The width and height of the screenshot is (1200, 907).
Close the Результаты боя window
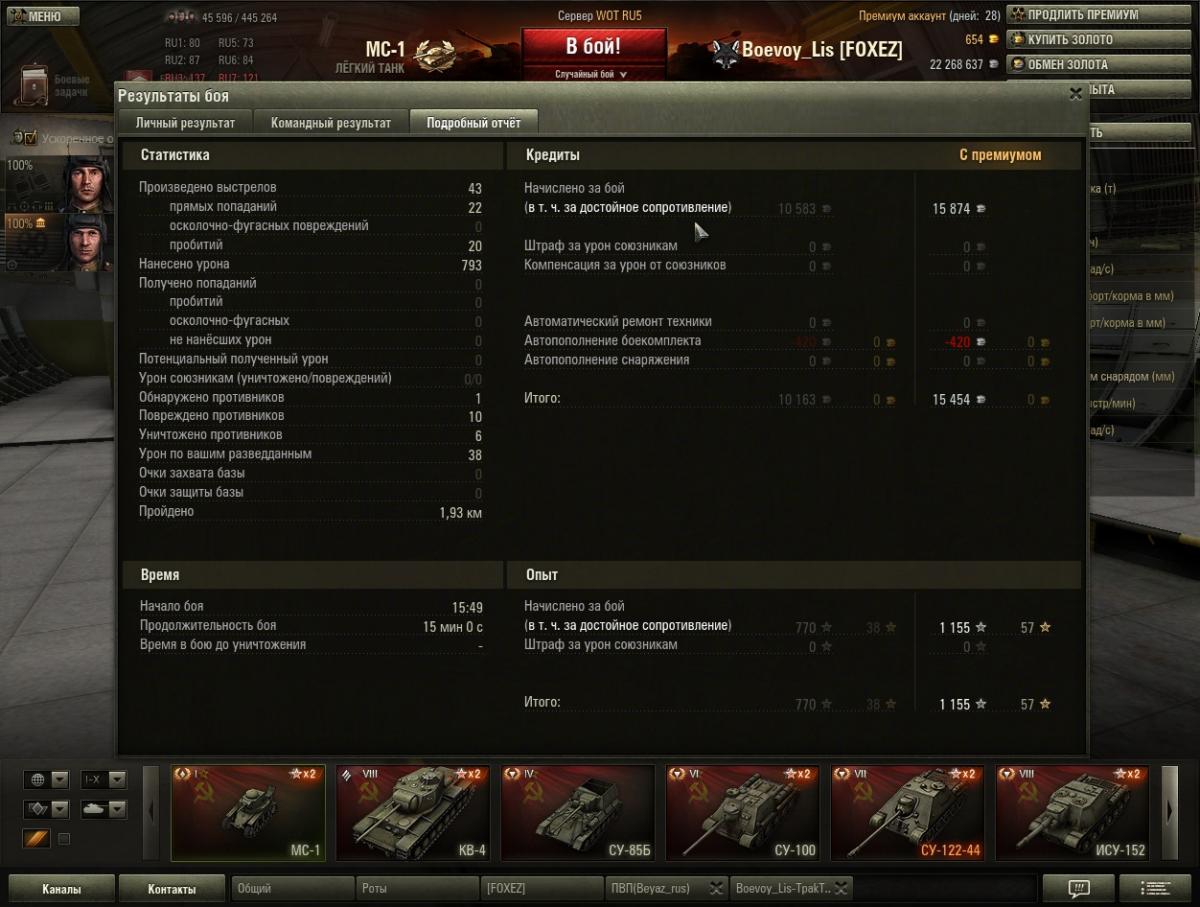click(1075, 93)
